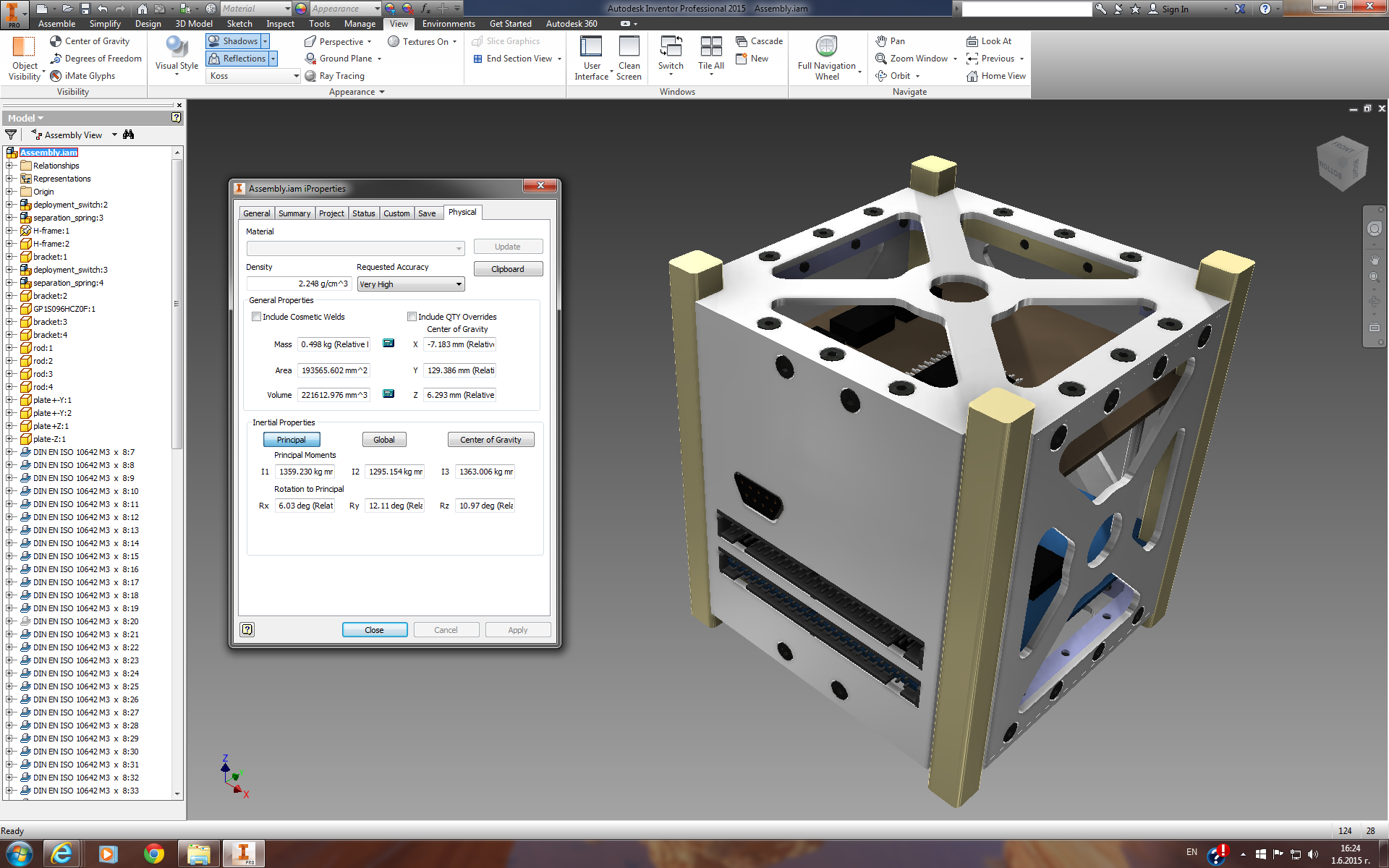1389x868 pixels.
Task: Expand the Relationships folder
Action: tap(10, 166)
